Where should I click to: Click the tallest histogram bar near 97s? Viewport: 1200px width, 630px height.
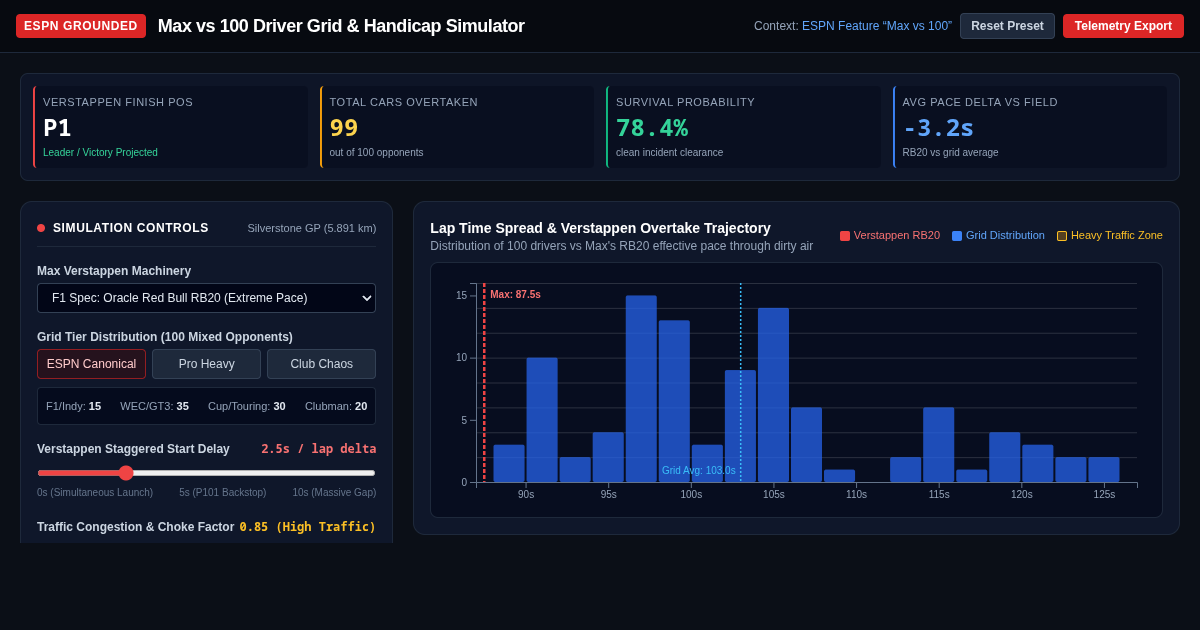[x=641, y=389]
